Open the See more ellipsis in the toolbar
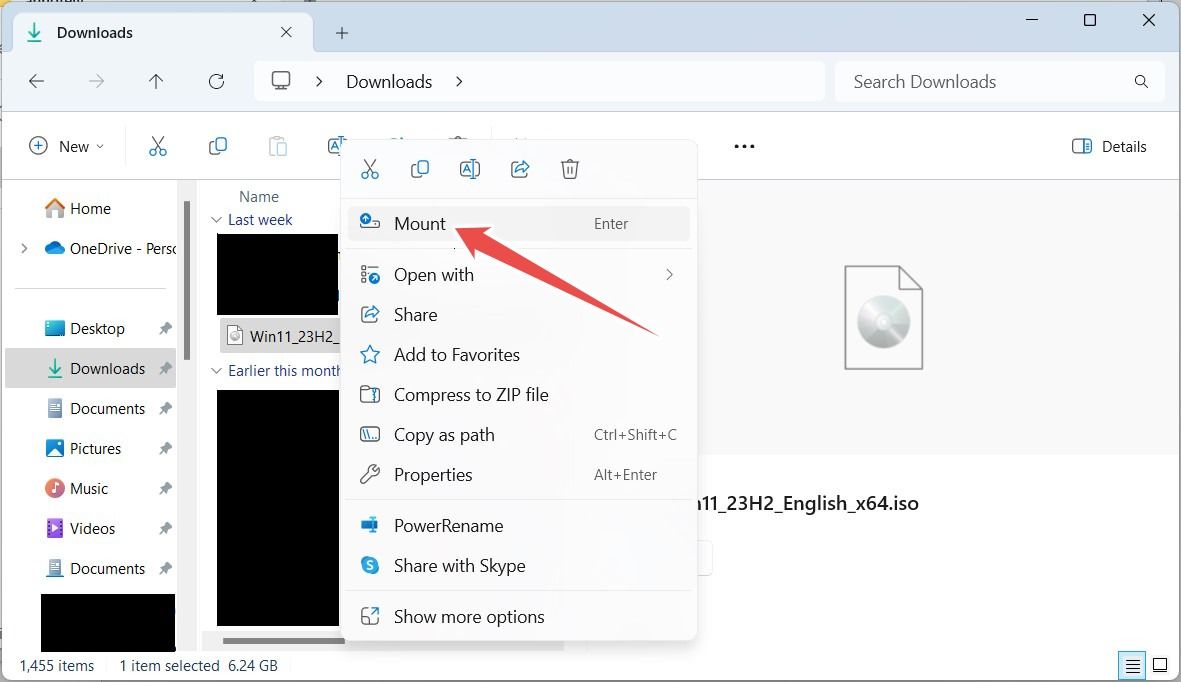 743,146
